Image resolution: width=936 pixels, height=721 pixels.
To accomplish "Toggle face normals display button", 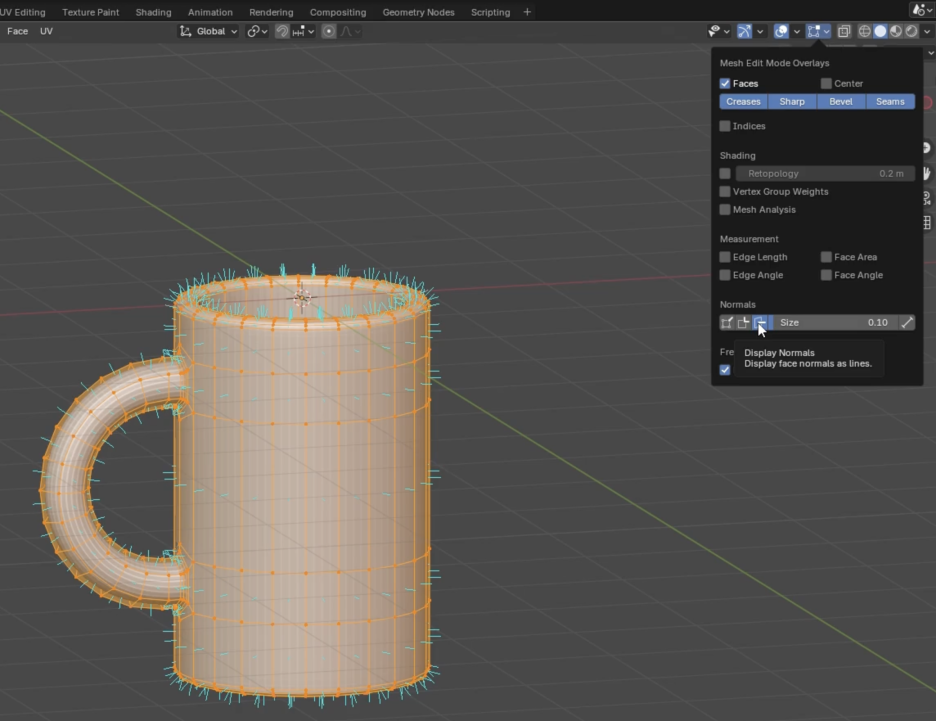I will pyautogui.click(x=760, y=322).
